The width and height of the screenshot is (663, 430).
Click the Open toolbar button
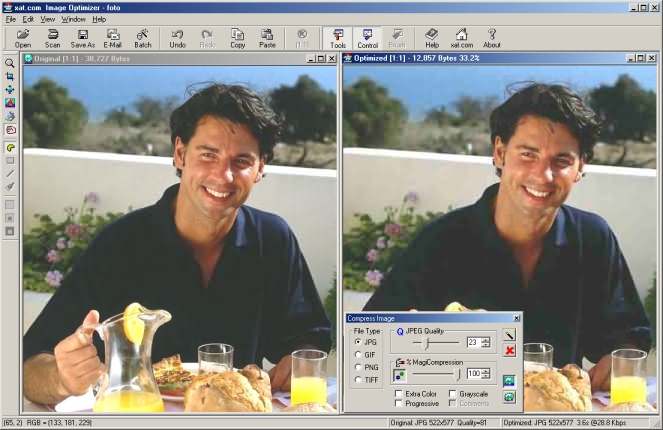(23, 38)
